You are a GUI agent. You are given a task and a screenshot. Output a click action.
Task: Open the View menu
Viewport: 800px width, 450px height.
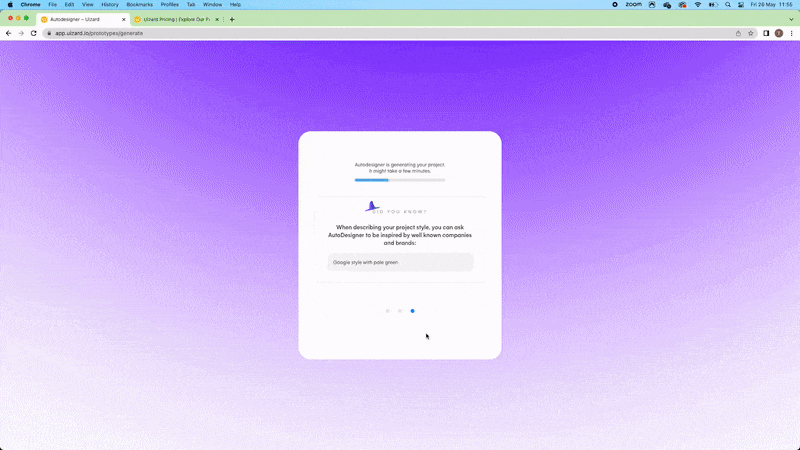point(88,5)
